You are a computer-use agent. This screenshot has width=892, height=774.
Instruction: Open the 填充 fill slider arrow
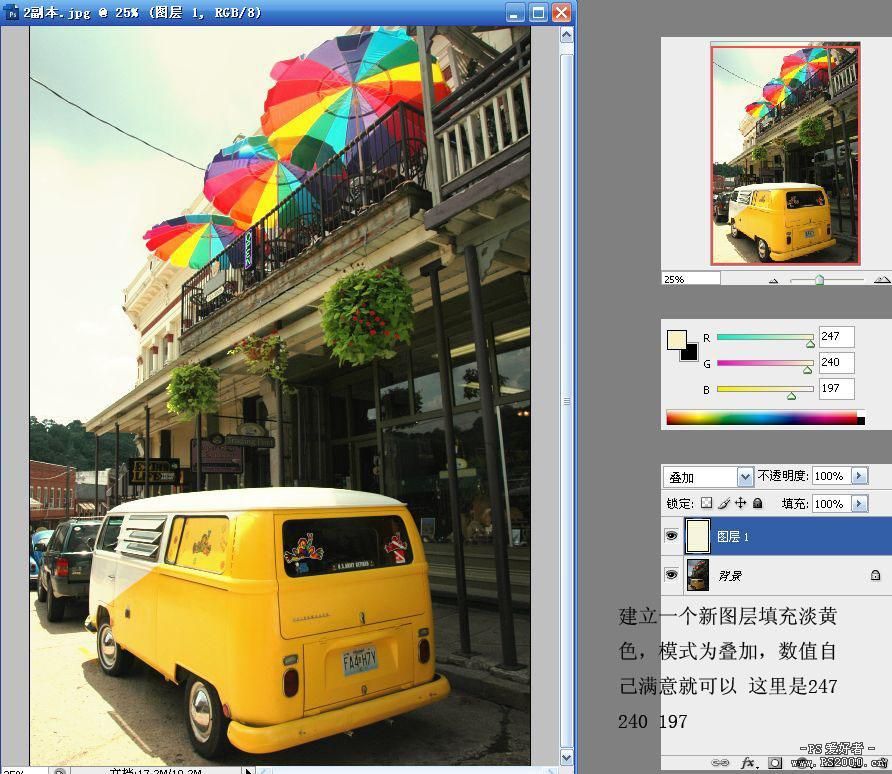859,503
